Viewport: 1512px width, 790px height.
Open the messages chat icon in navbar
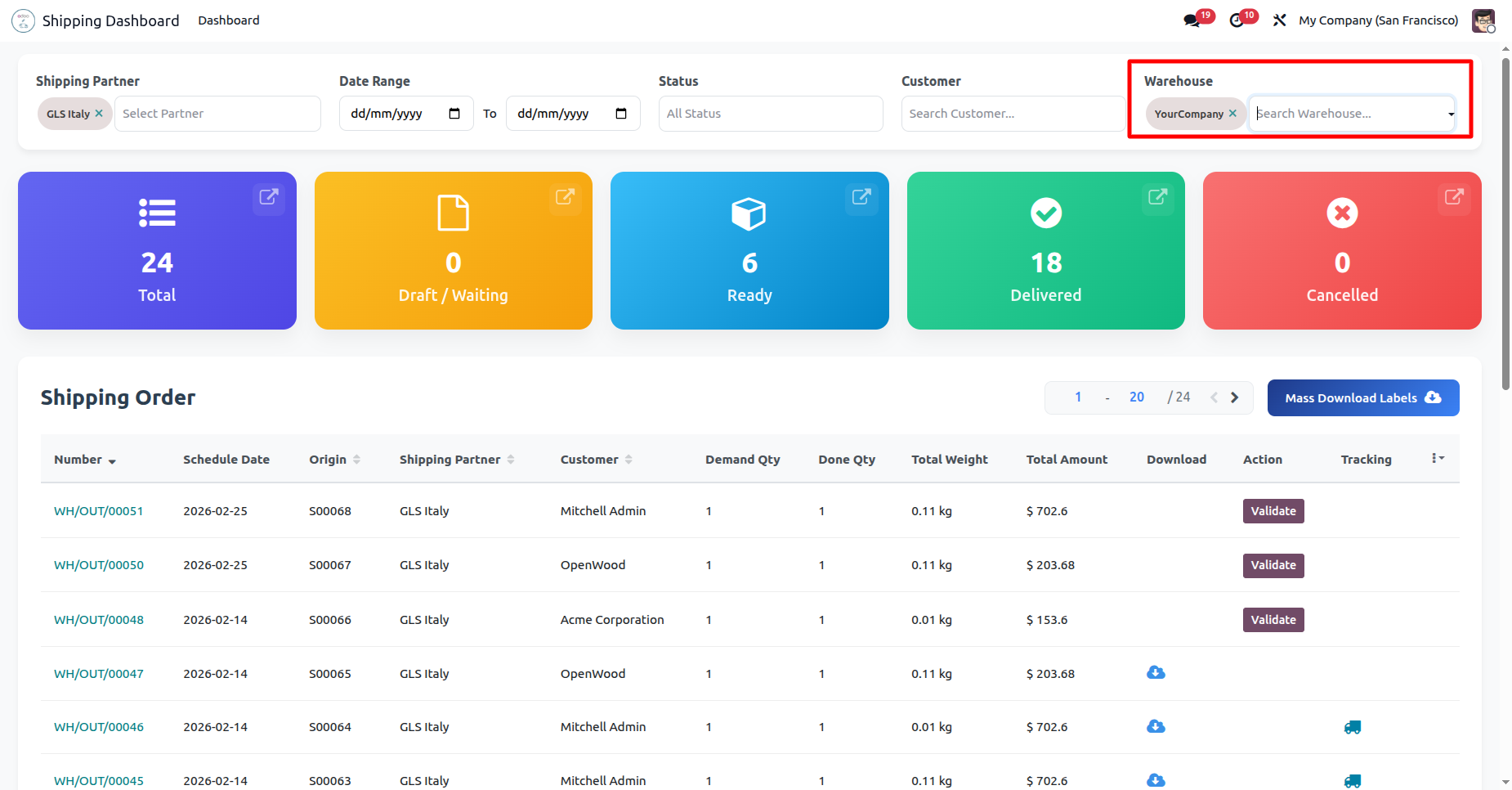coord(1192,20)
